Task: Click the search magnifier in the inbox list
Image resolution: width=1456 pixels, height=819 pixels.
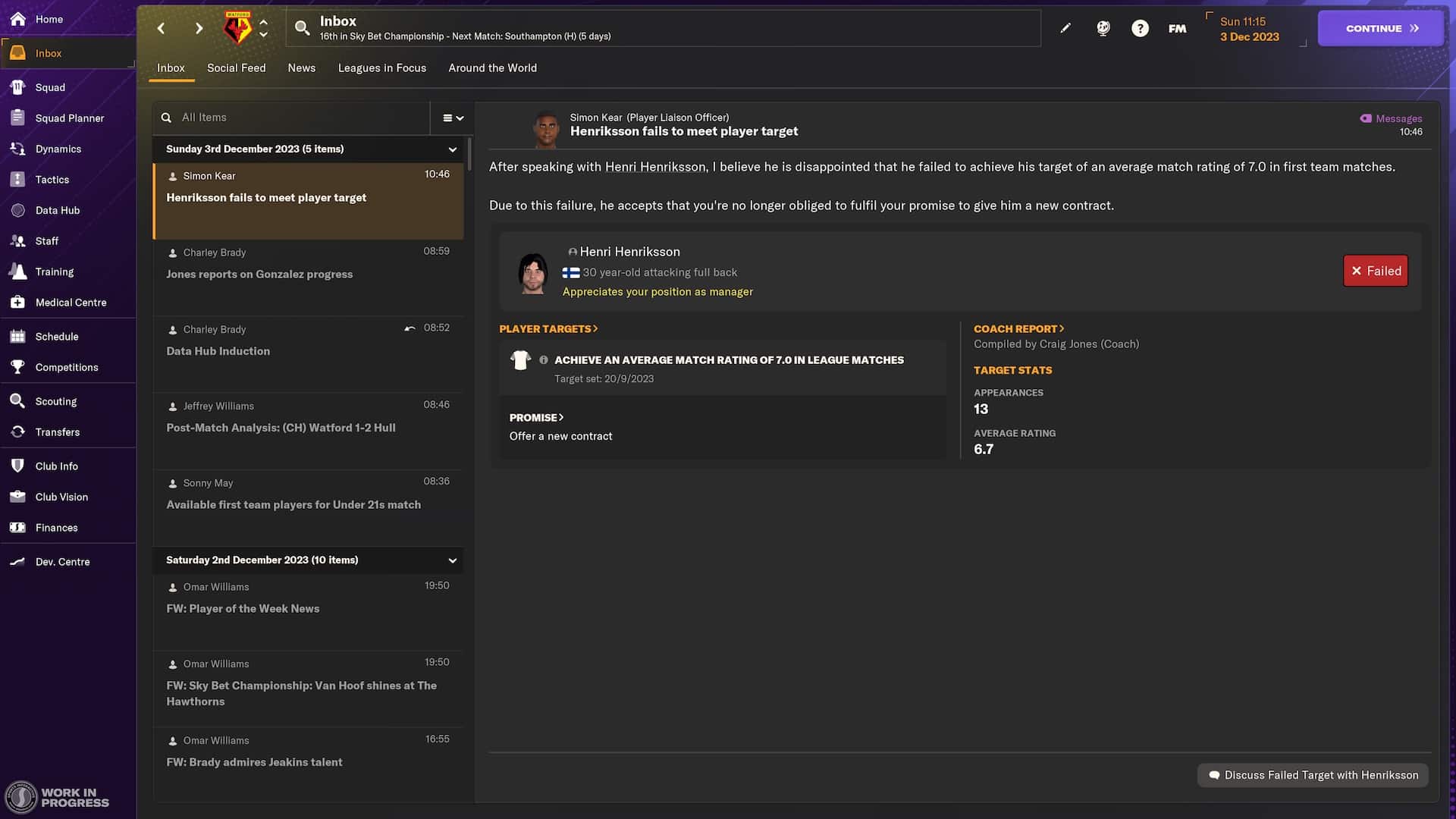Action: (166, 118)
